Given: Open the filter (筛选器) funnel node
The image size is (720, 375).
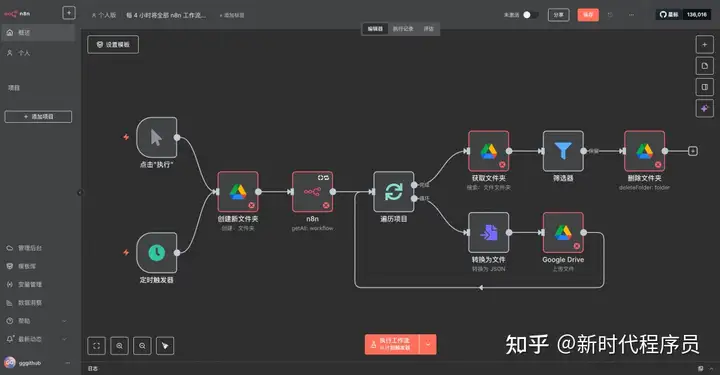Looking at the screenshot, I should click(563, 151).
